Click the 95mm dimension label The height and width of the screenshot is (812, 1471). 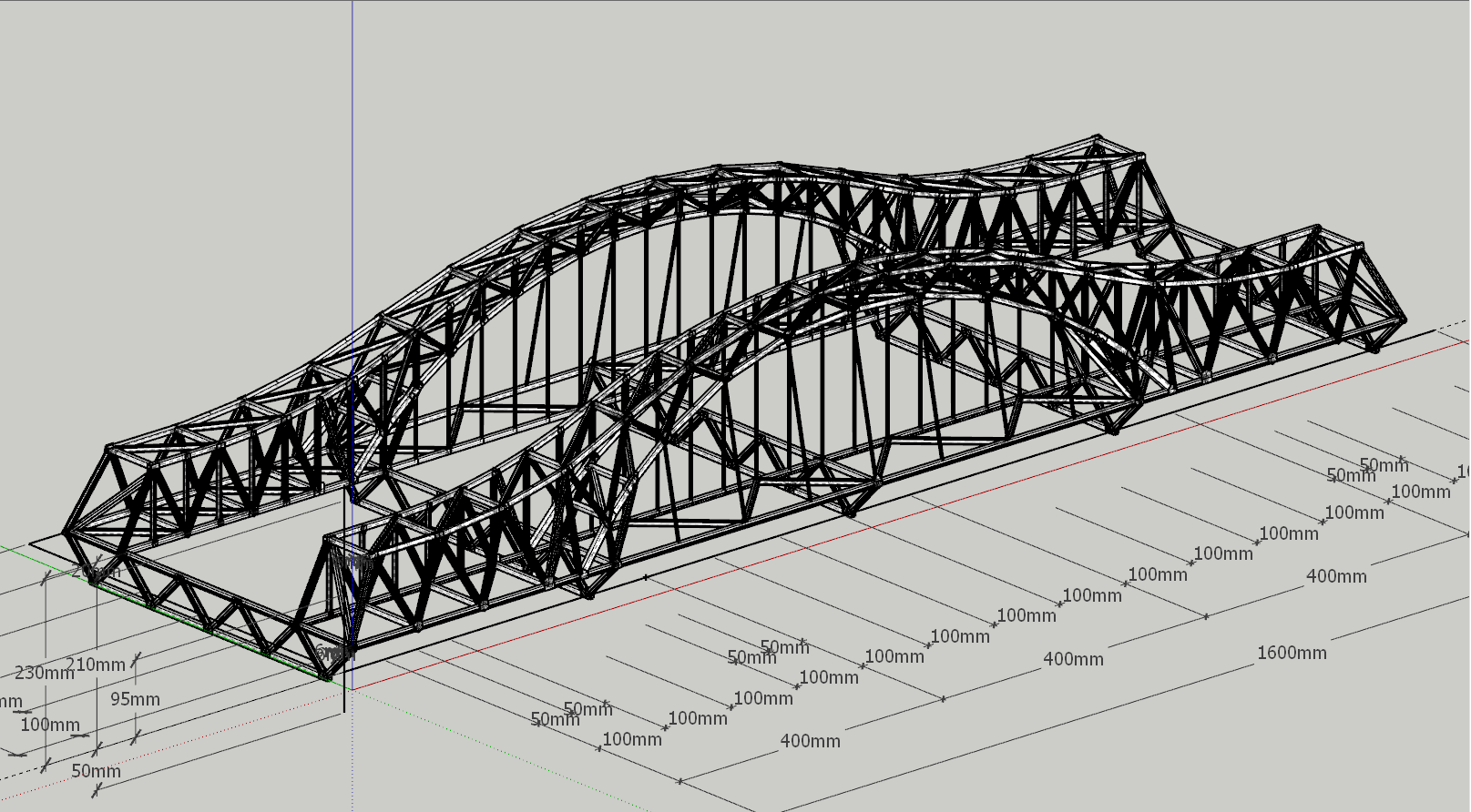coord(135,699)
